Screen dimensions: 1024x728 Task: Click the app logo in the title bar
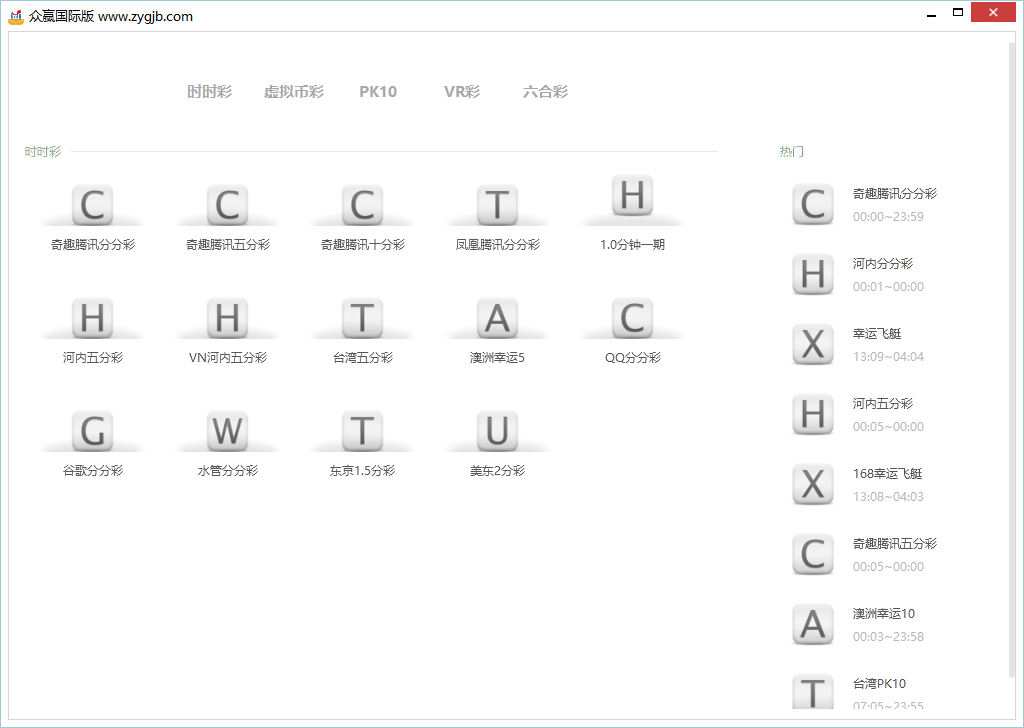coord(16,16)
